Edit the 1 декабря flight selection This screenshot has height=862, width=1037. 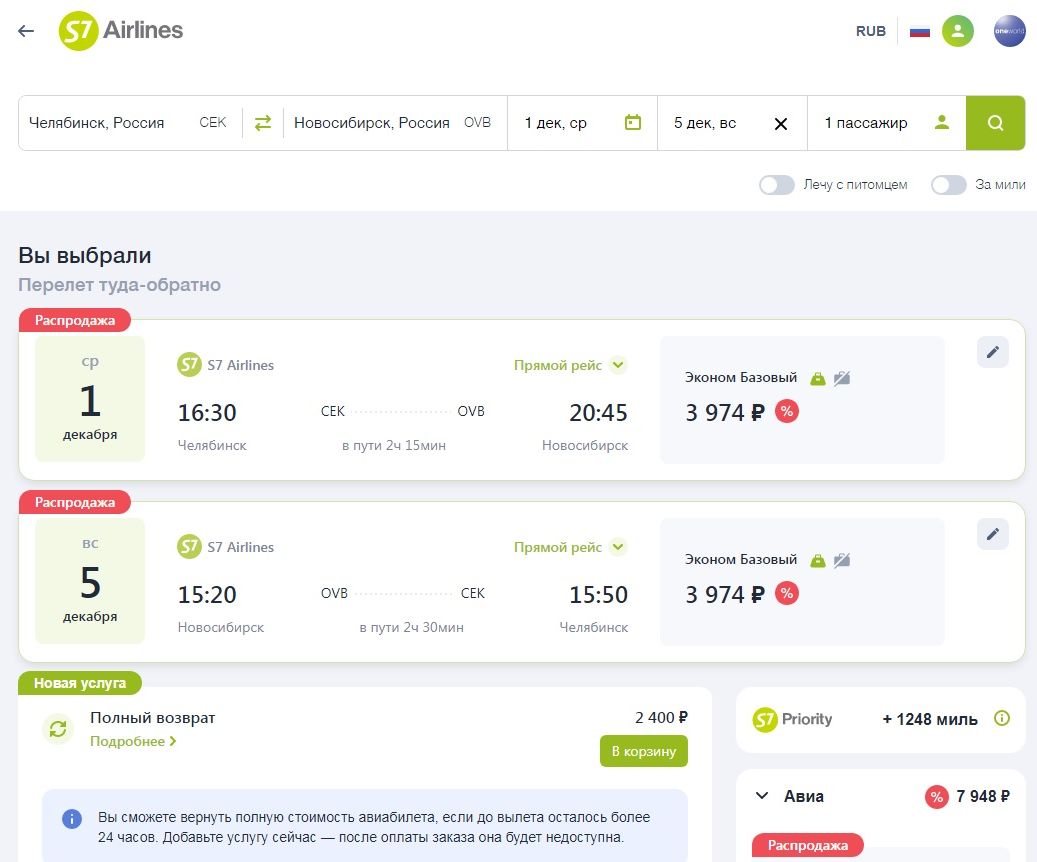992,352
